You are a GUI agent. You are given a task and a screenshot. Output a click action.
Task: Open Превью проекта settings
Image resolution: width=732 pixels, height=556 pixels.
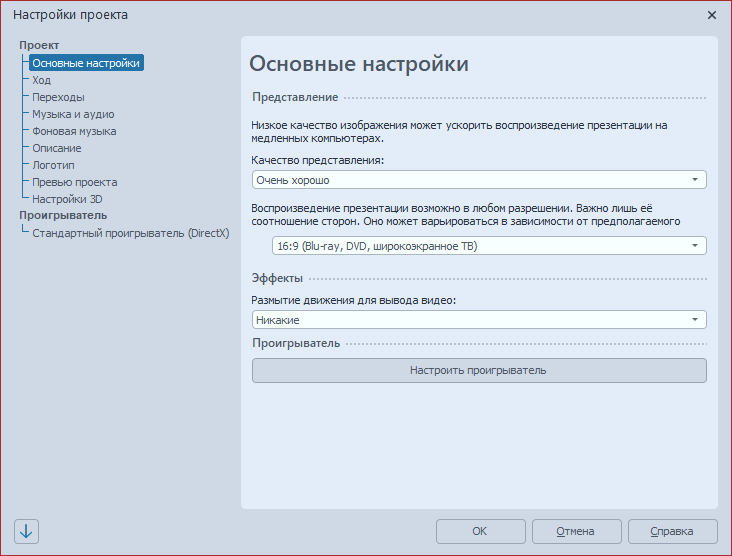click(75, 182)
